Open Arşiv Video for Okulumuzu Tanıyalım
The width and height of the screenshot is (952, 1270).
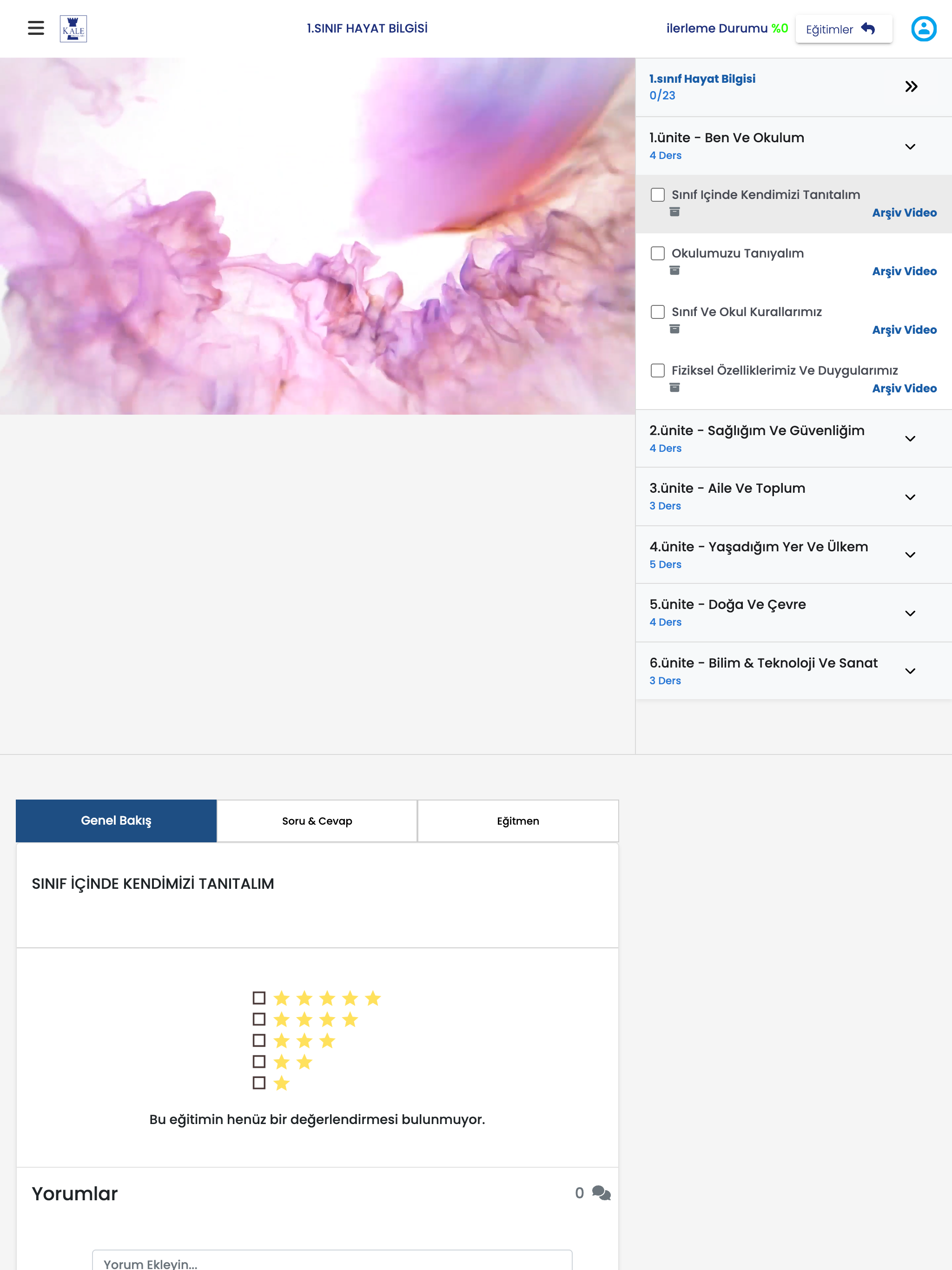pyautogui.click(x=904, y=271)
